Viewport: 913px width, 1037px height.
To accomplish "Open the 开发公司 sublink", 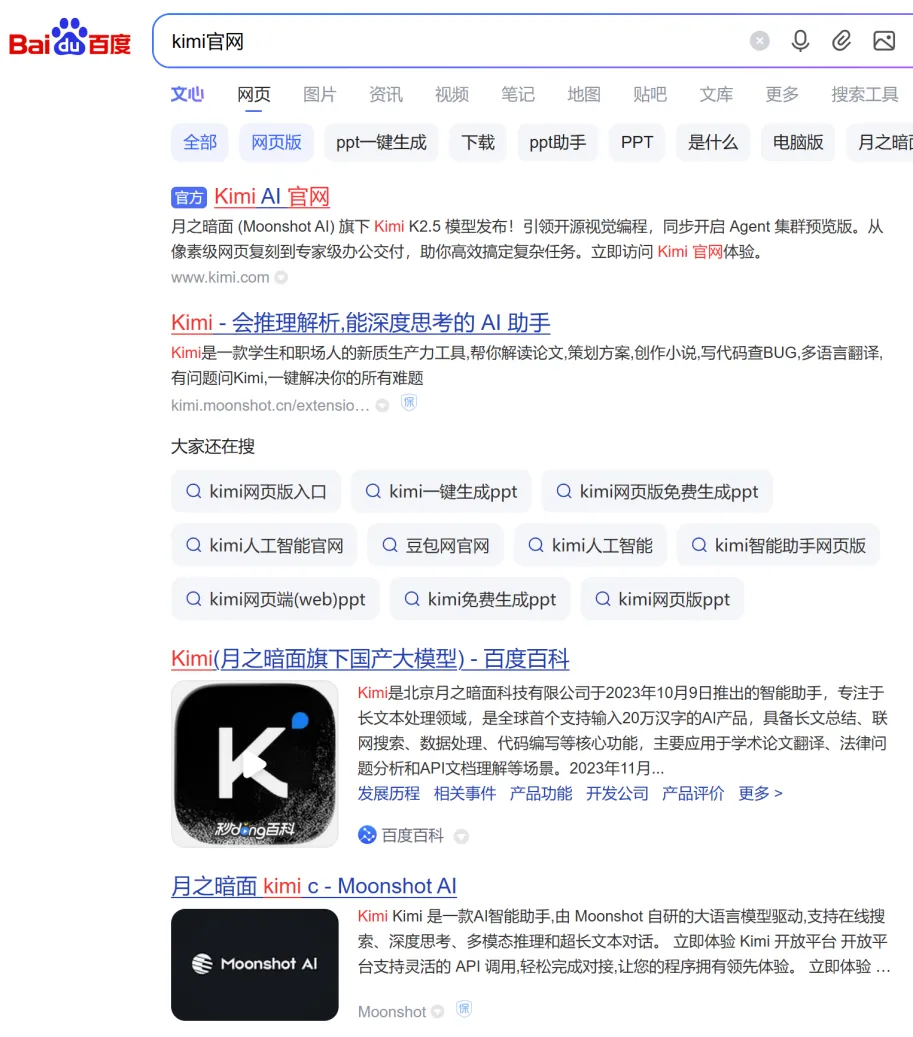I will coord(617,793).
